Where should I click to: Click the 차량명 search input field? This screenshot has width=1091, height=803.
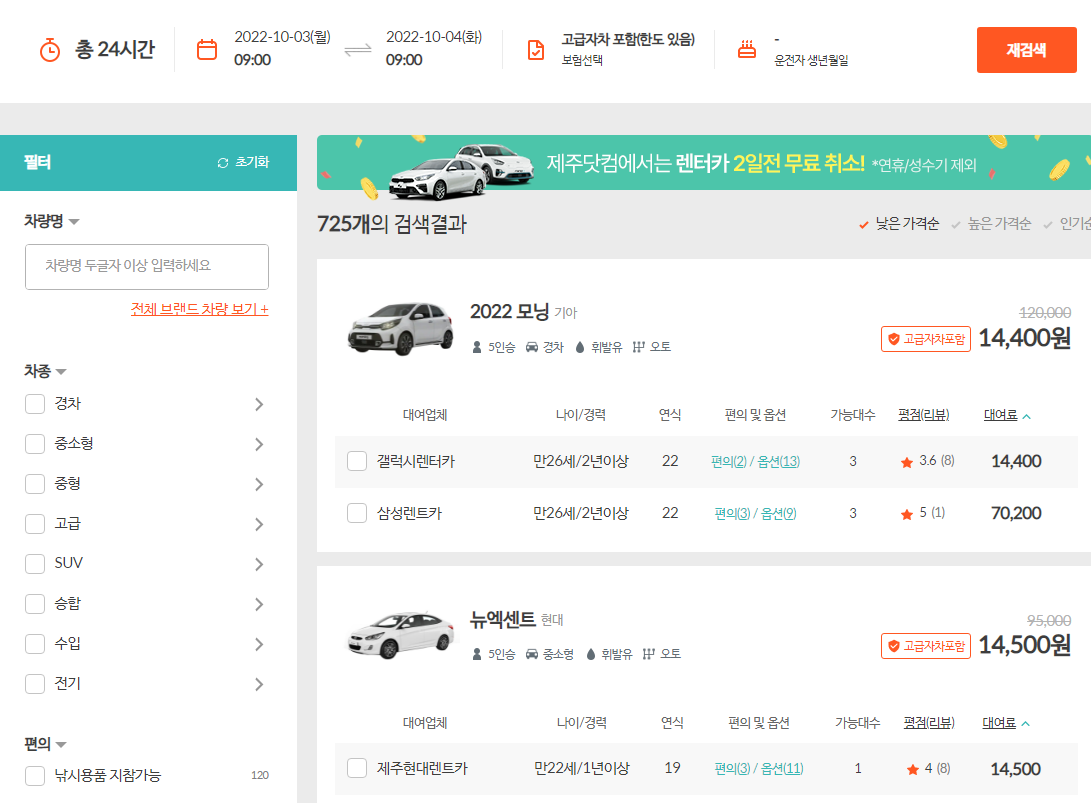147,267
